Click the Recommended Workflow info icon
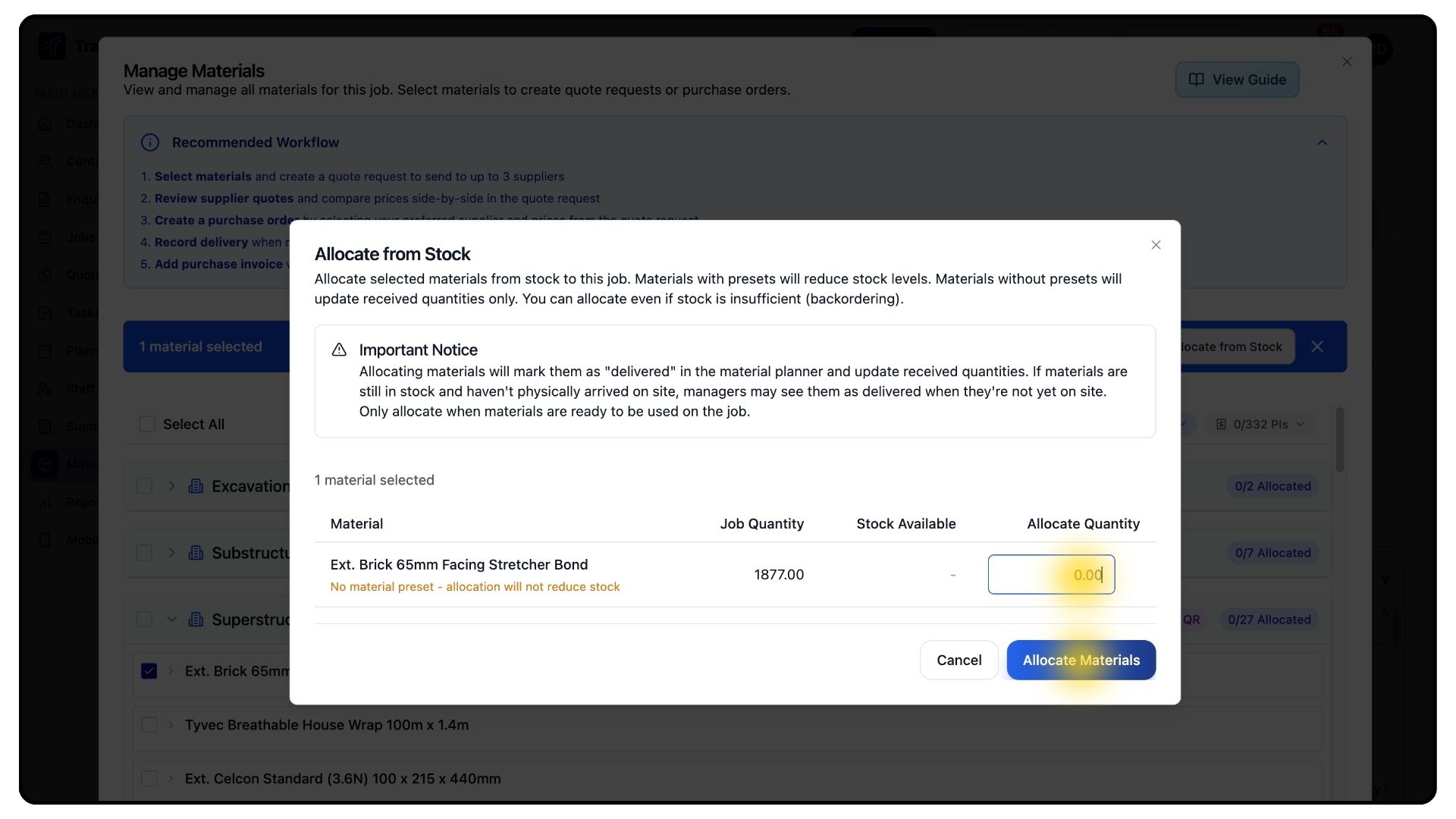This screenshot has height=819, width=1456. click(150, 143)
